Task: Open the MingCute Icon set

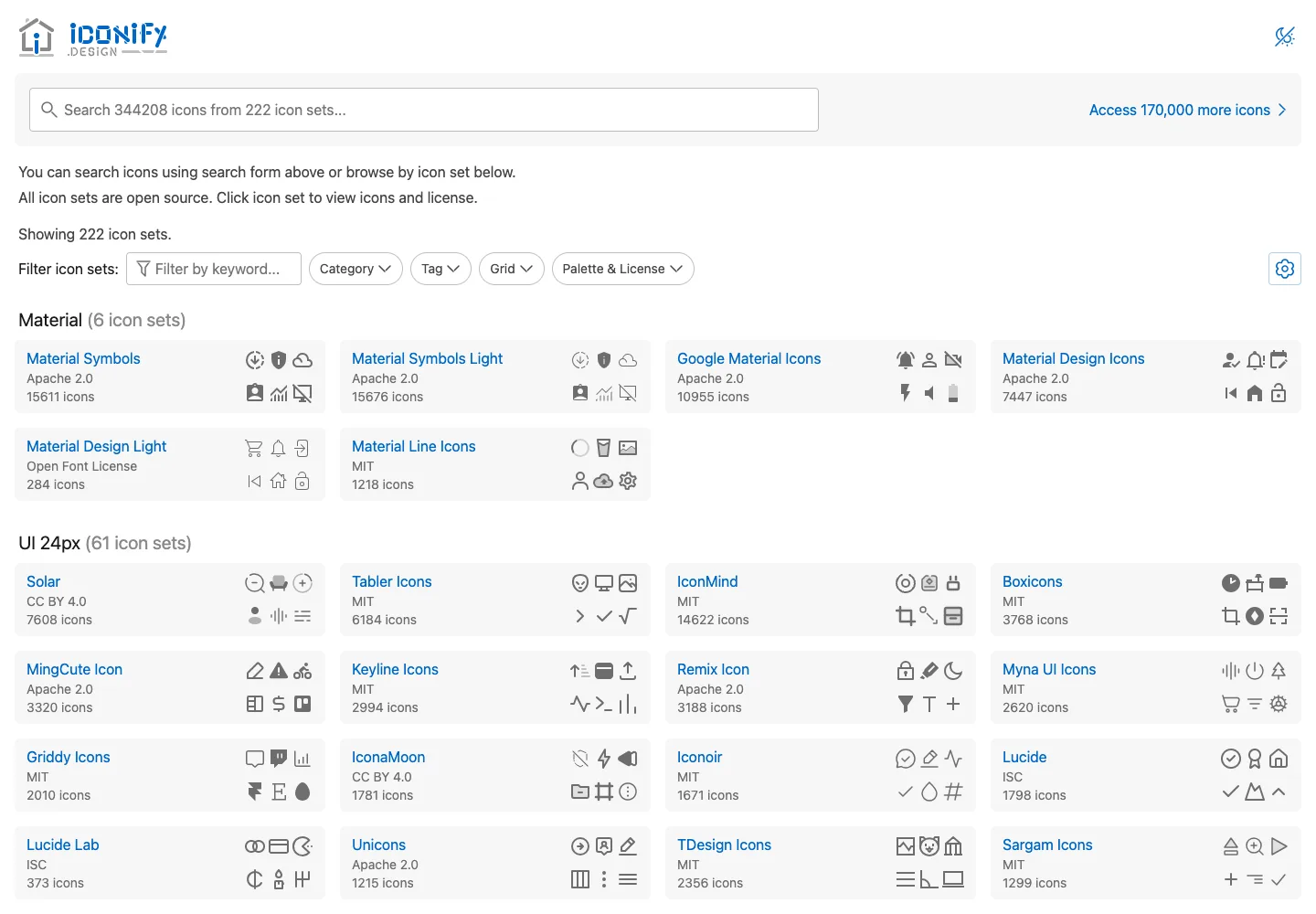Action: click(74, 669)
